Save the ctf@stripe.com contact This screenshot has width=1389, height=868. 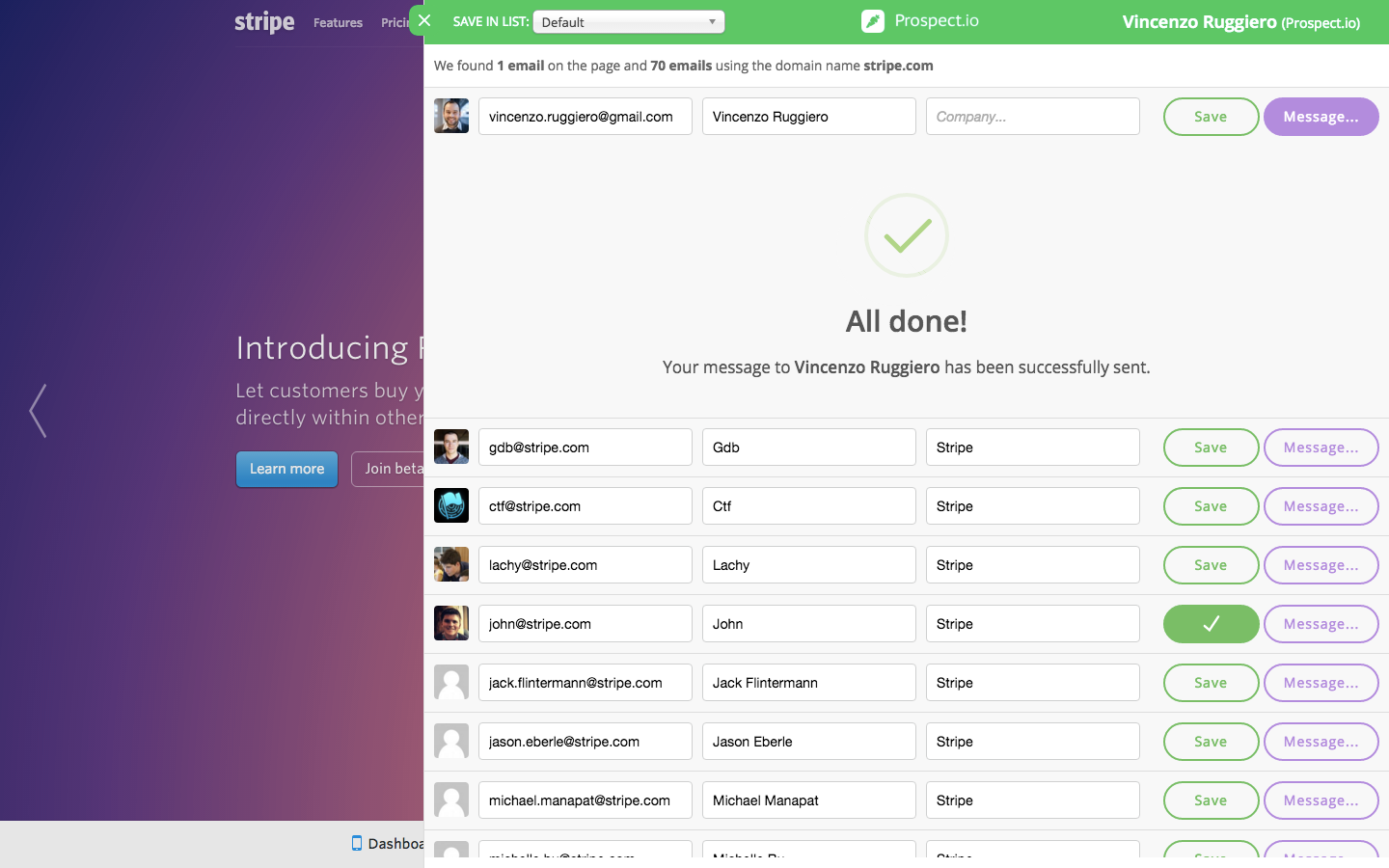1211,506
